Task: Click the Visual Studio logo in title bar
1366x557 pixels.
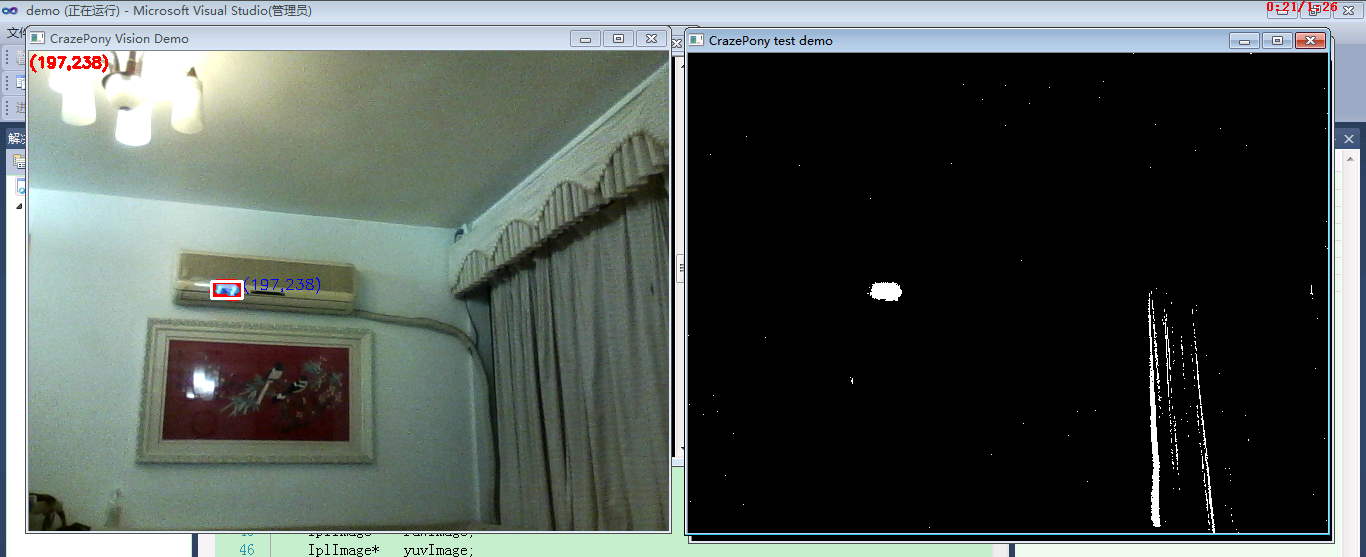Action: pos(11,10)
